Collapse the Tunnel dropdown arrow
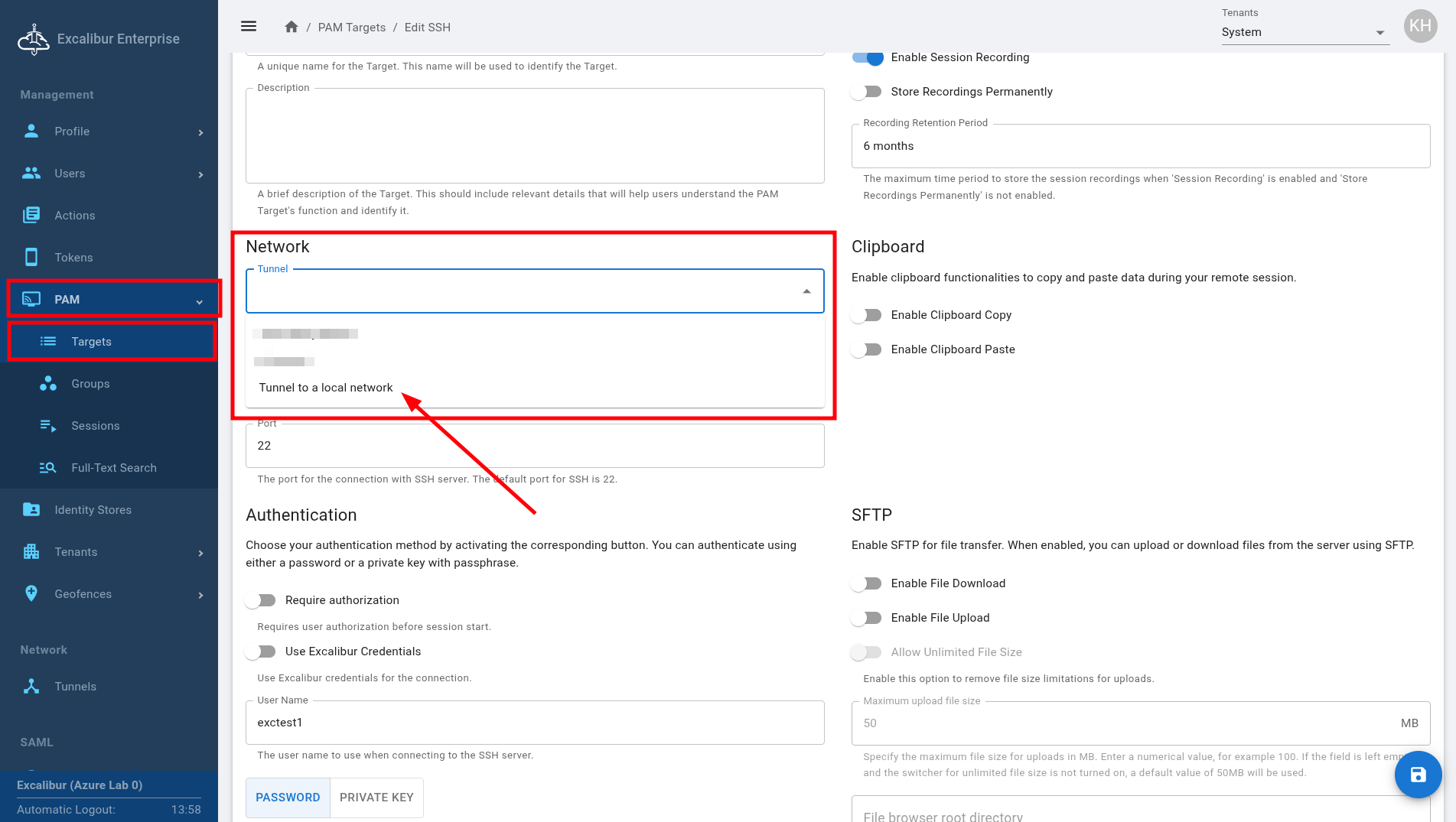Viewport: 1456px width, 822px height. click(x=806, y=291)
